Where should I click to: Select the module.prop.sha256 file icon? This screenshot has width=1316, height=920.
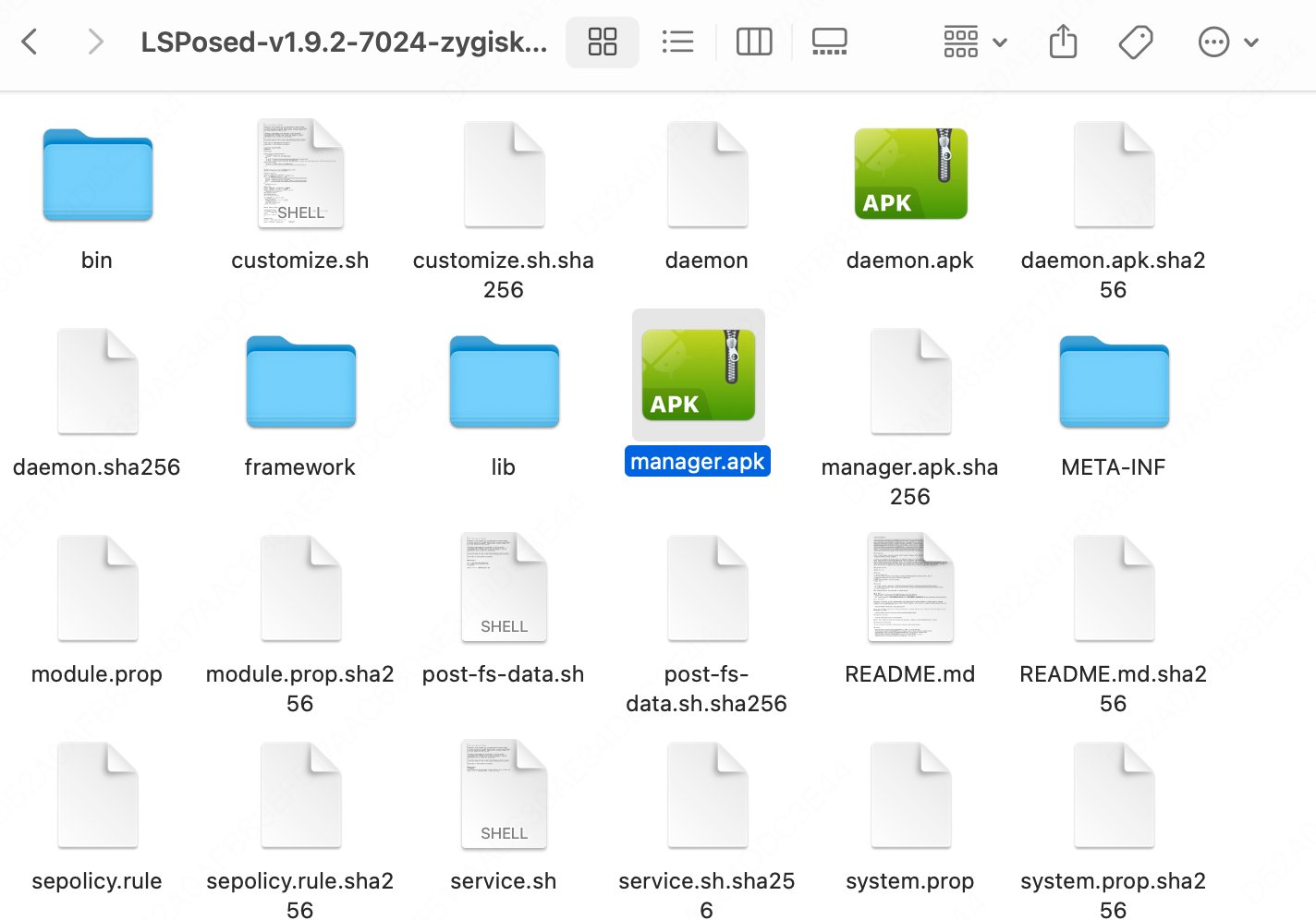point(300,587)
